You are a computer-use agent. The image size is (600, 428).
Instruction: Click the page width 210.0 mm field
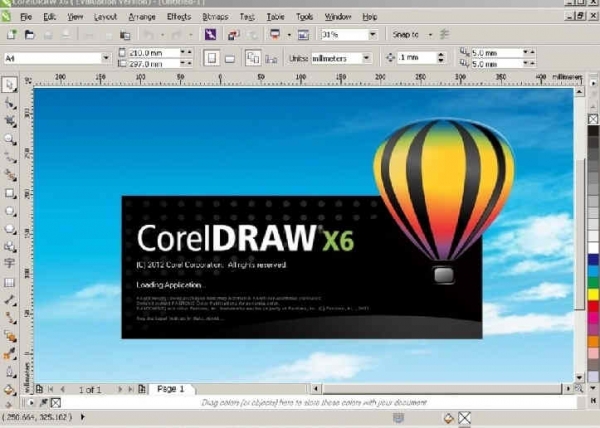[153, 52]
